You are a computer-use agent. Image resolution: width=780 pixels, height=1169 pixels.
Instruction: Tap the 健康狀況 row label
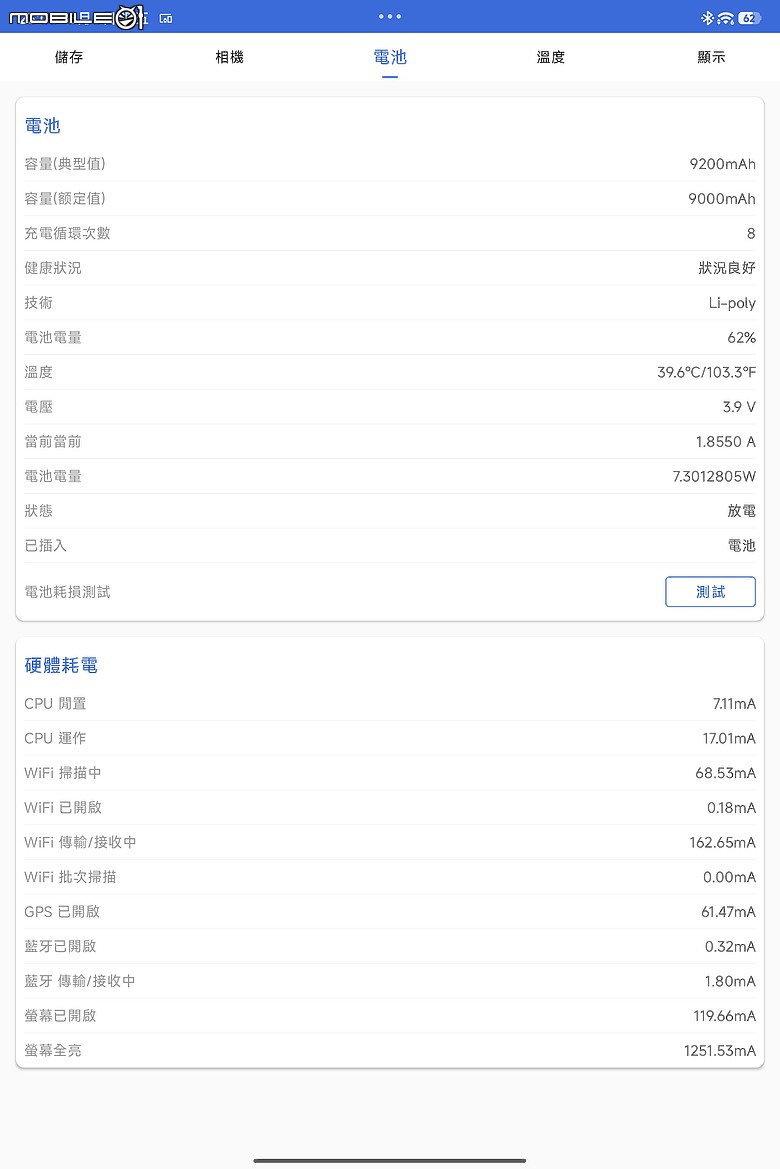pos(53,268)
